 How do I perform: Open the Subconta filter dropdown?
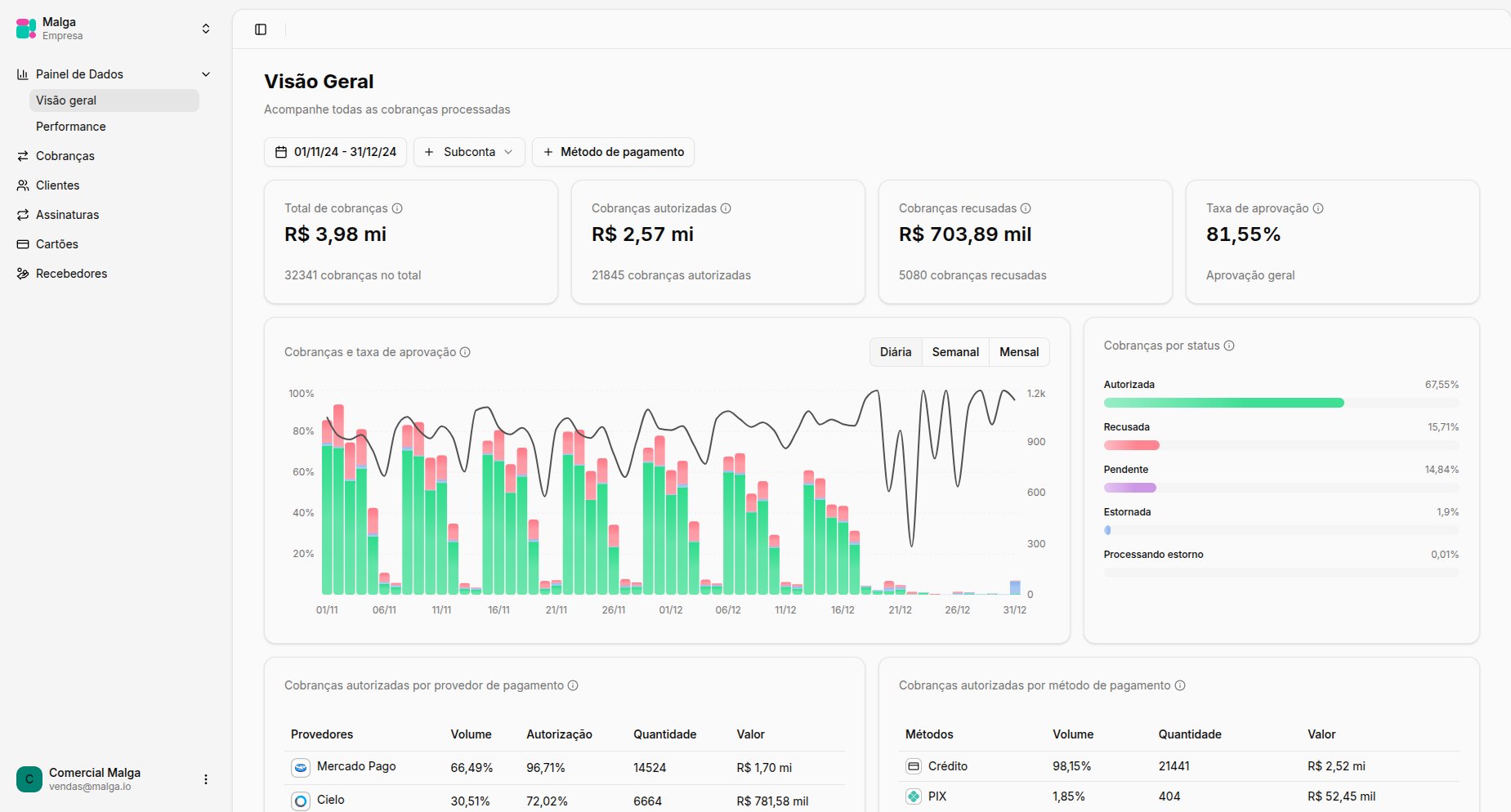click(x=469, y=152)
